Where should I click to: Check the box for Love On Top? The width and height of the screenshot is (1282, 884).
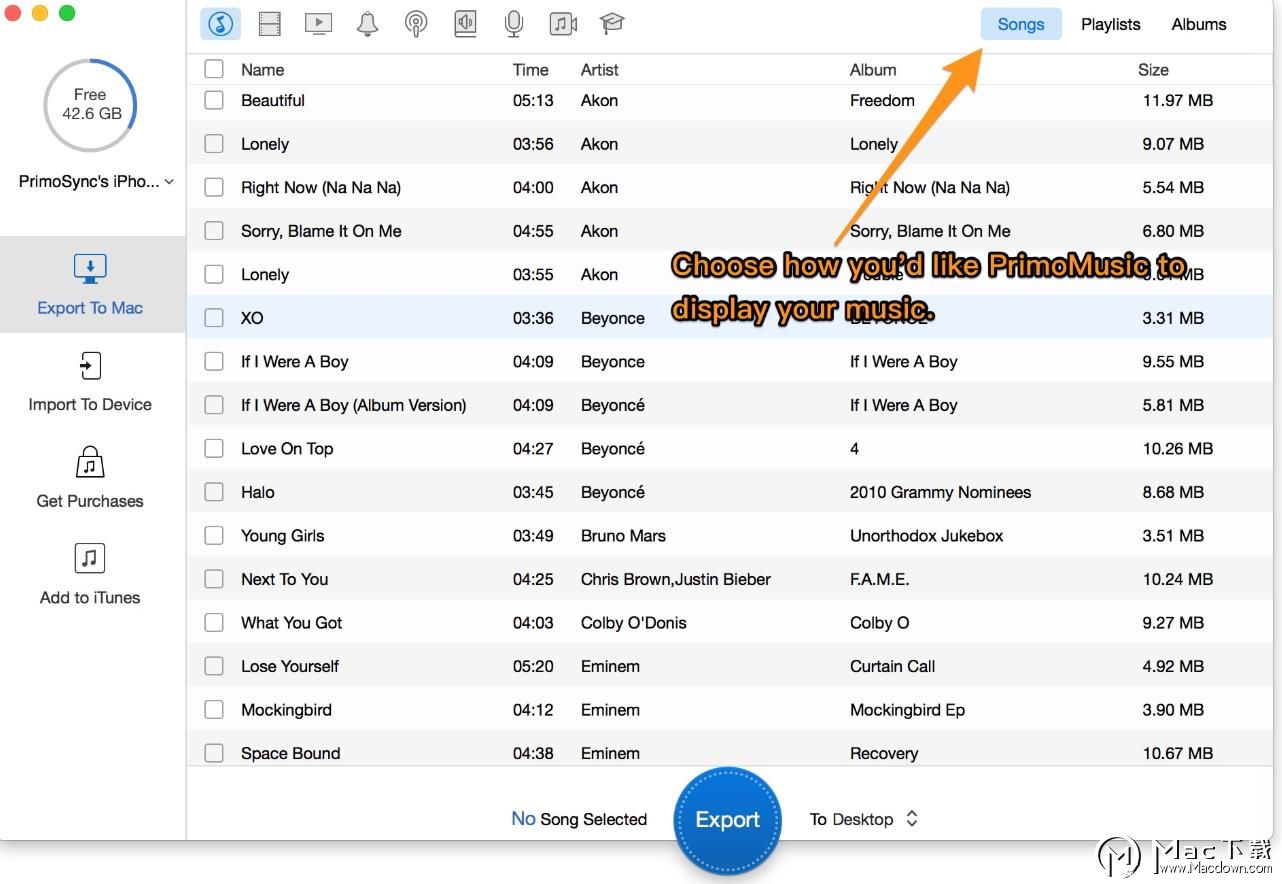(x=214, y=448)
